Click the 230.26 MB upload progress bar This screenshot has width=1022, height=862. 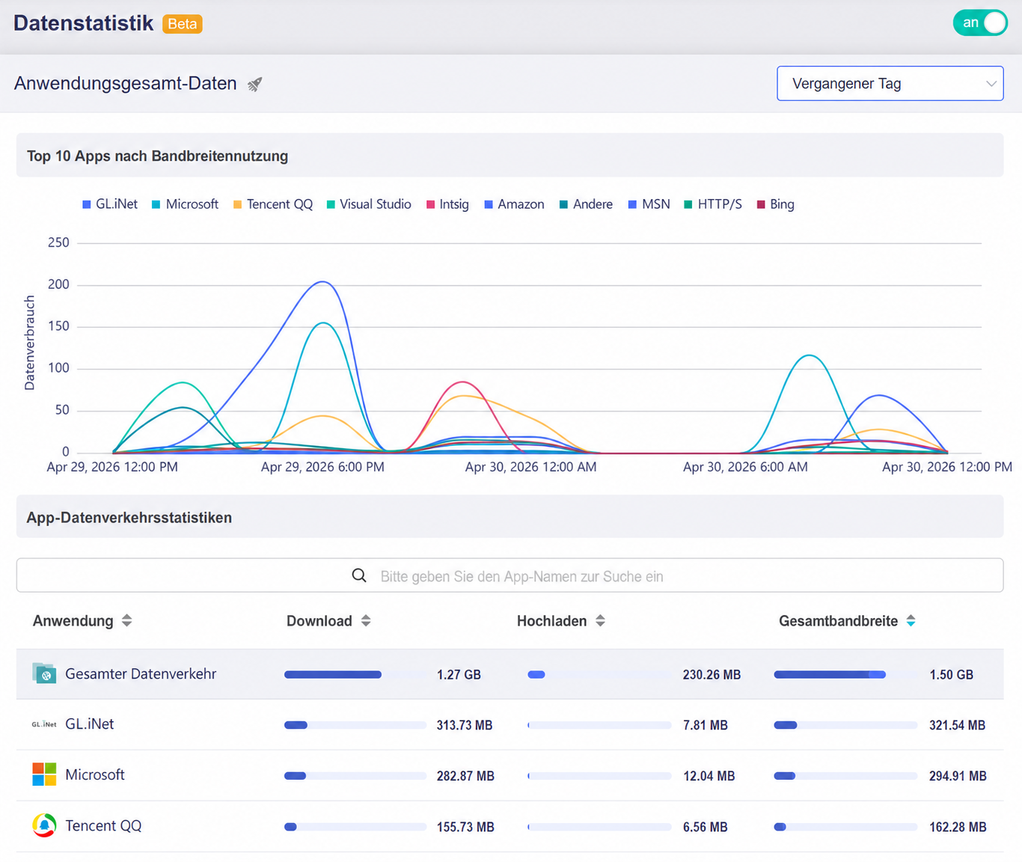click(x=599, y=675)
